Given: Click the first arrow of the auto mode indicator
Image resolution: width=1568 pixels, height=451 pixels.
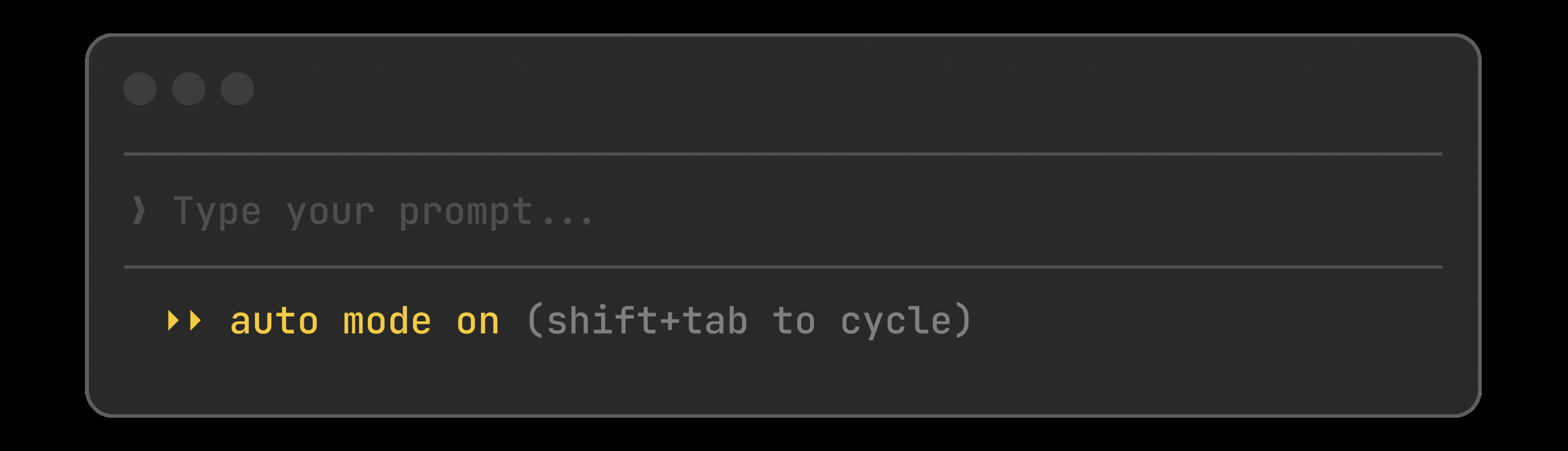Looking at the screenshot, I should (174, 320).
